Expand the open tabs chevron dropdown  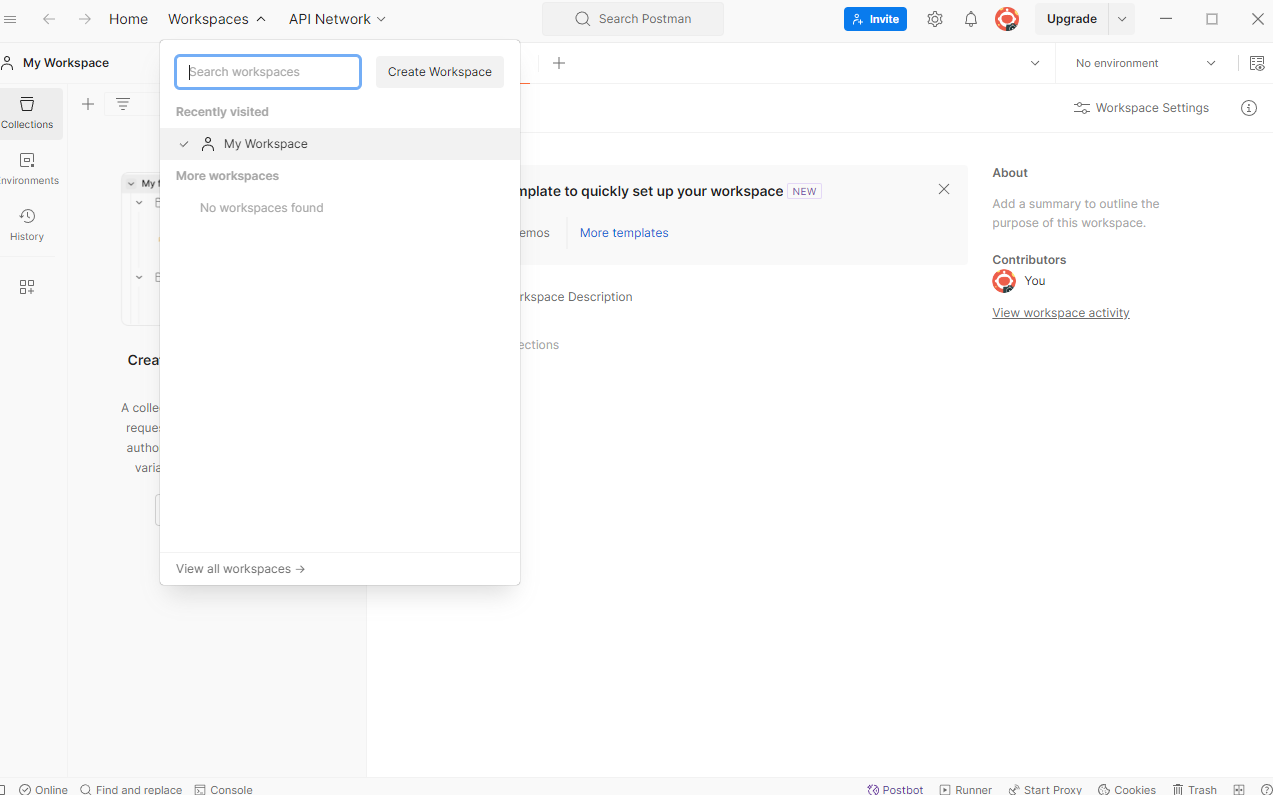[1035, 63]
